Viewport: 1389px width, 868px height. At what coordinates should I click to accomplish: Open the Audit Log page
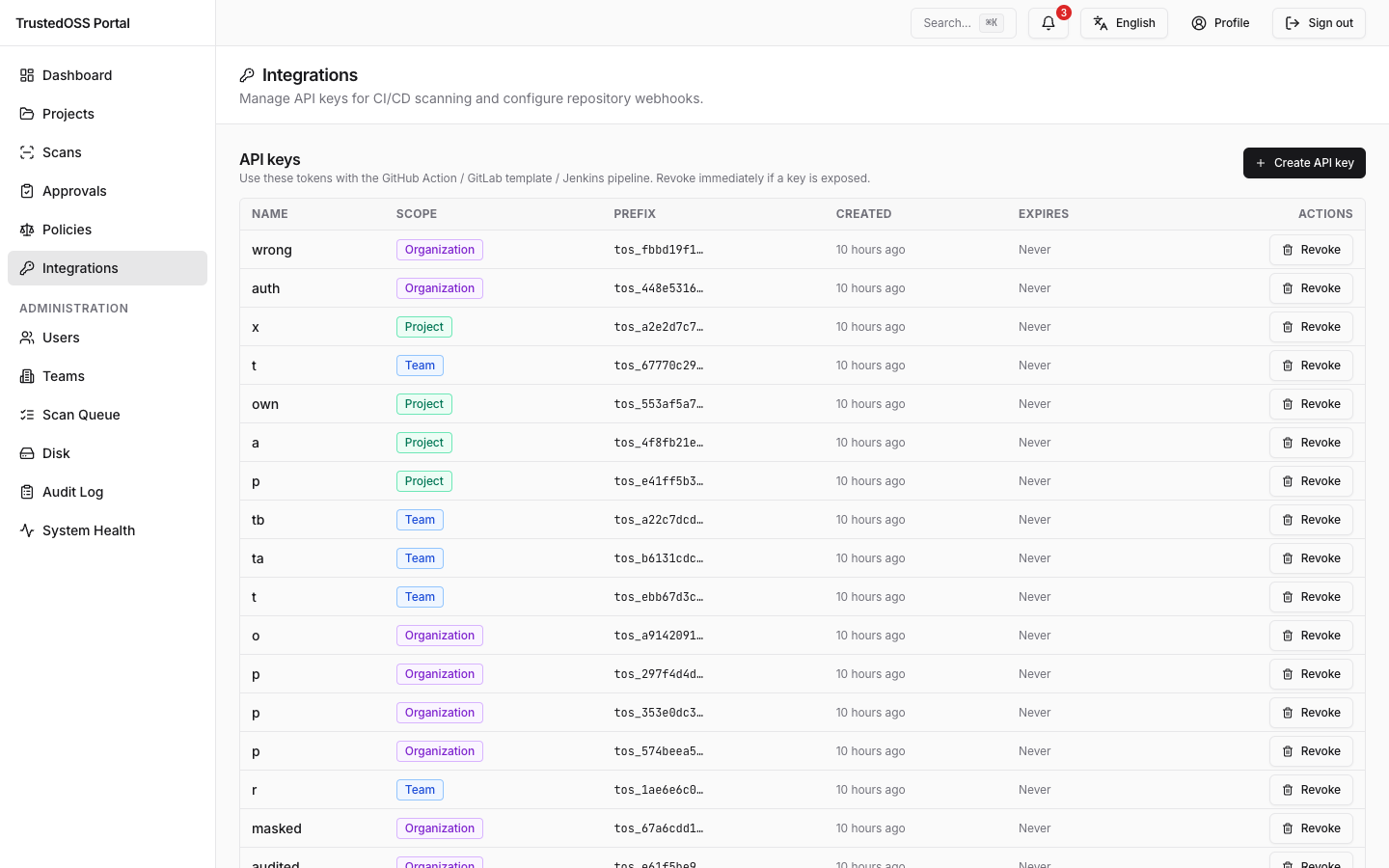click(107, 492)
